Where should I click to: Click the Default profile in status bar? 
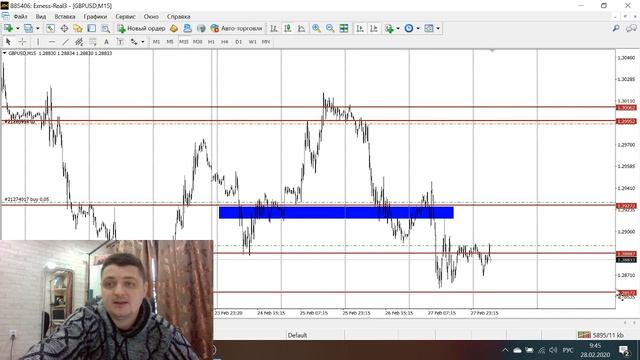tap(297, 335)
